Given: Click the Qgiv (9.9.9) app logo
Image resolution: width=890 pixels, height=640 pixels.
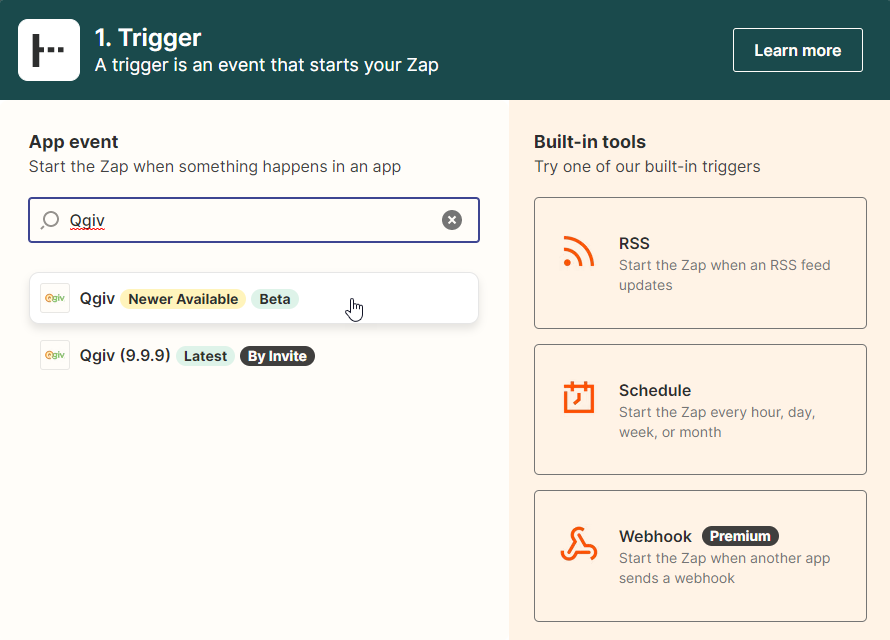Looking at the screenshot, I should point(55,355).
